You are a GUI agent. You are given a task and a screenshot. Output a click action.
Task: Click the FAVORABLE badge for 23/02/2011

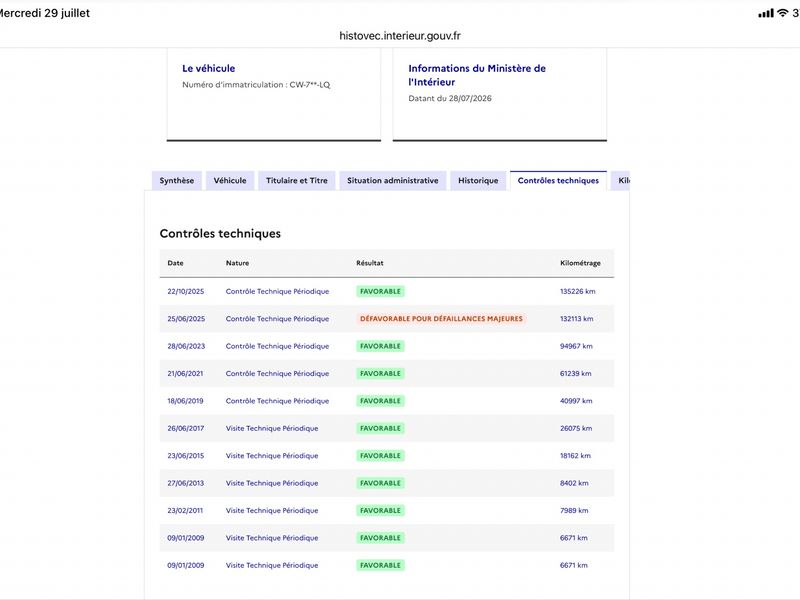pos(381,511)
